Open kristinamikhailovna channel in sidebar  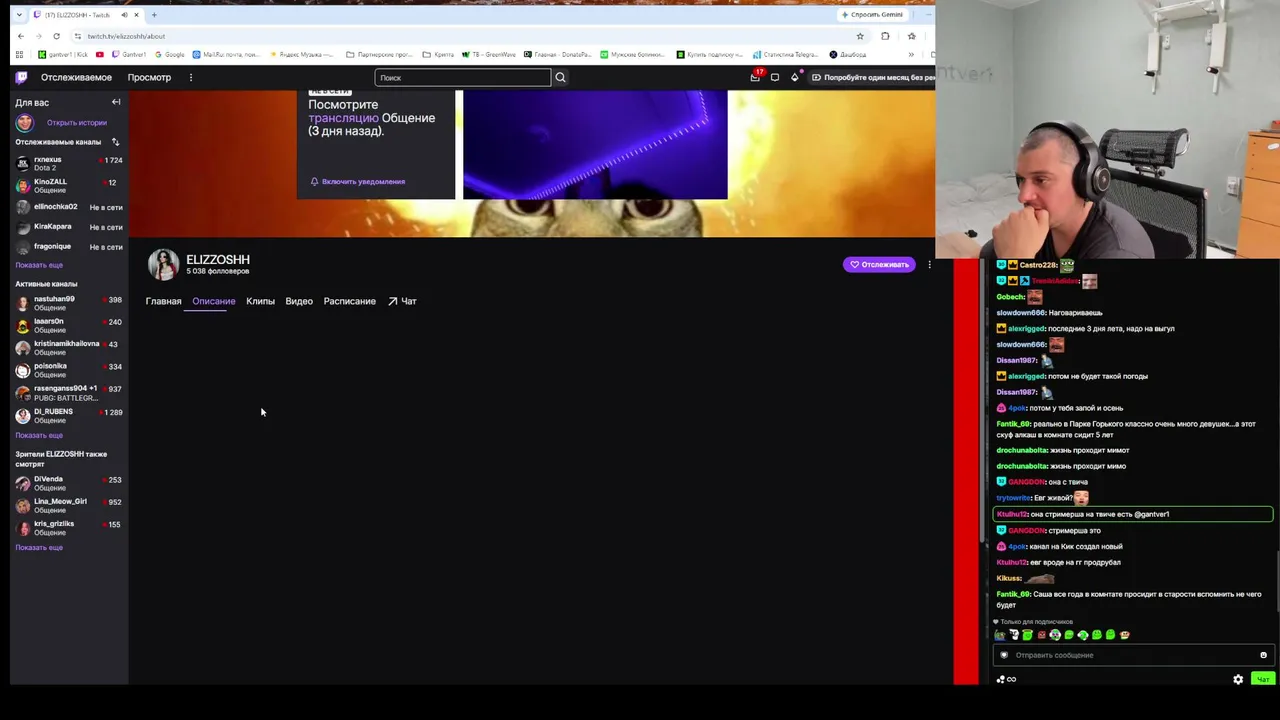(x=69, y=347)
